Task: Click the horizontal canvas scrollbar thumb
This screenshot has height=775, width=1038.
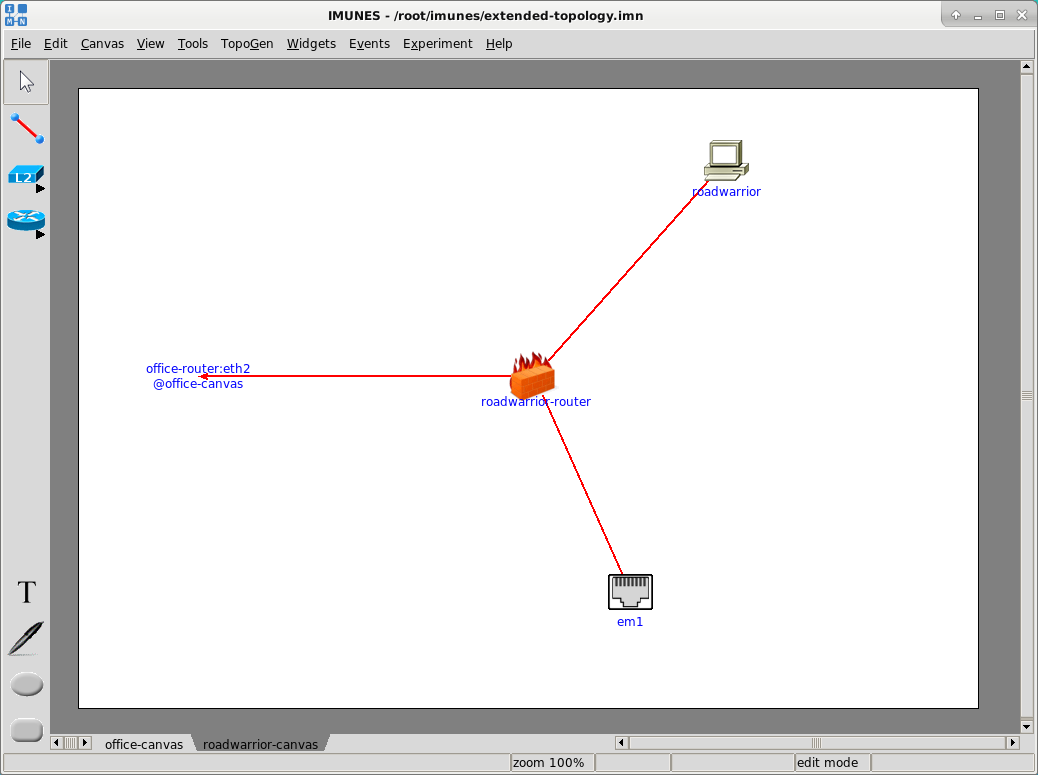Action: tap(817, 743)
